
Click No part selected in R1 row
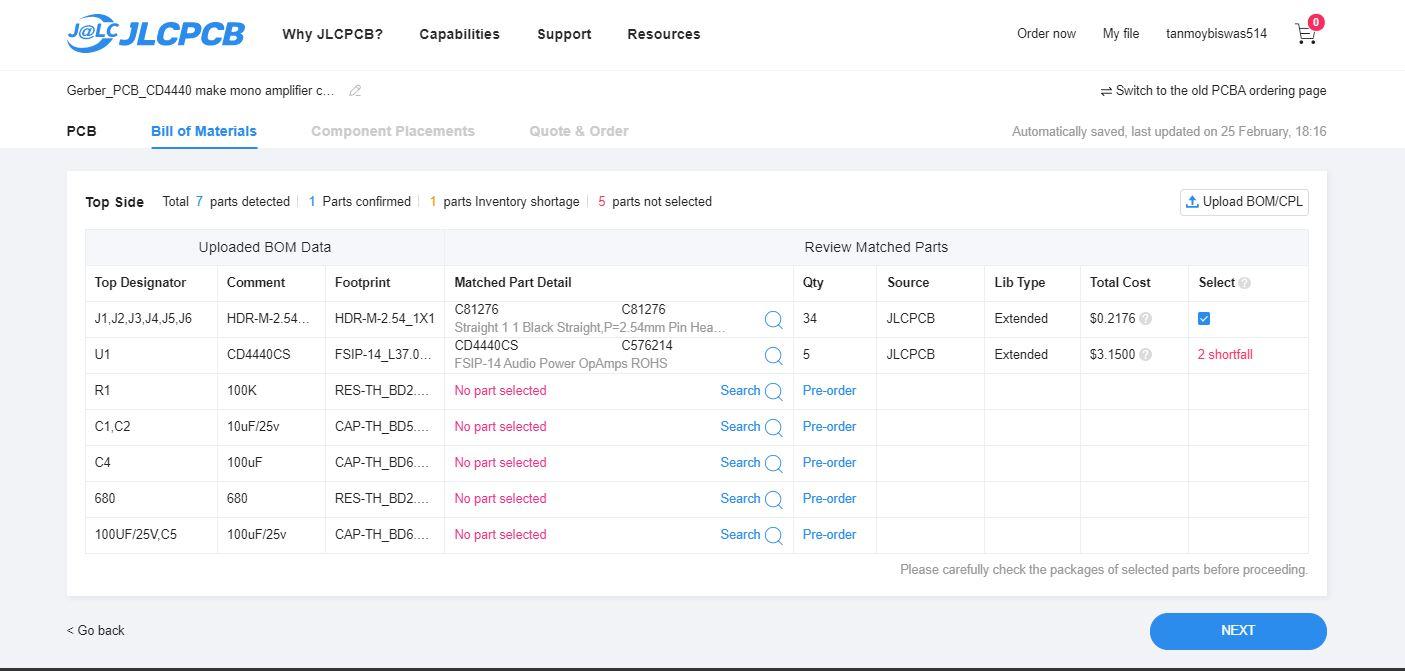click(500, 391)
